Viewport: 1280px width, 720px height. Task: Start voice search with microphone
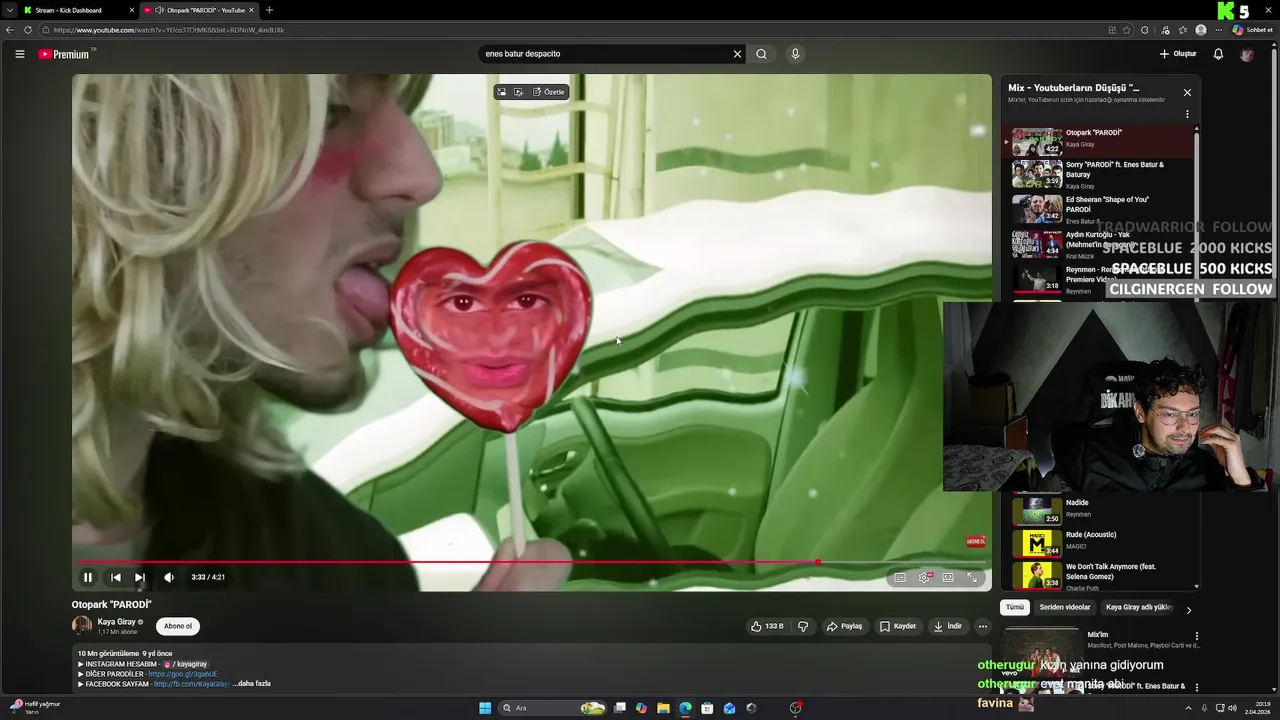coord(795,54)
